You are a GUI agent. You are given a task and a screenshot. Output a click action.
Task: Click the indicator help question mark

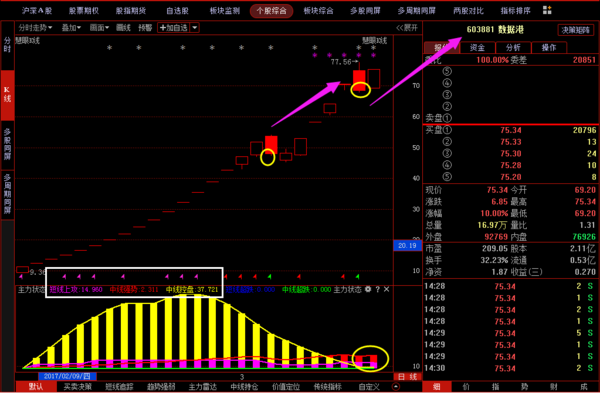click(x=377, y=289)
